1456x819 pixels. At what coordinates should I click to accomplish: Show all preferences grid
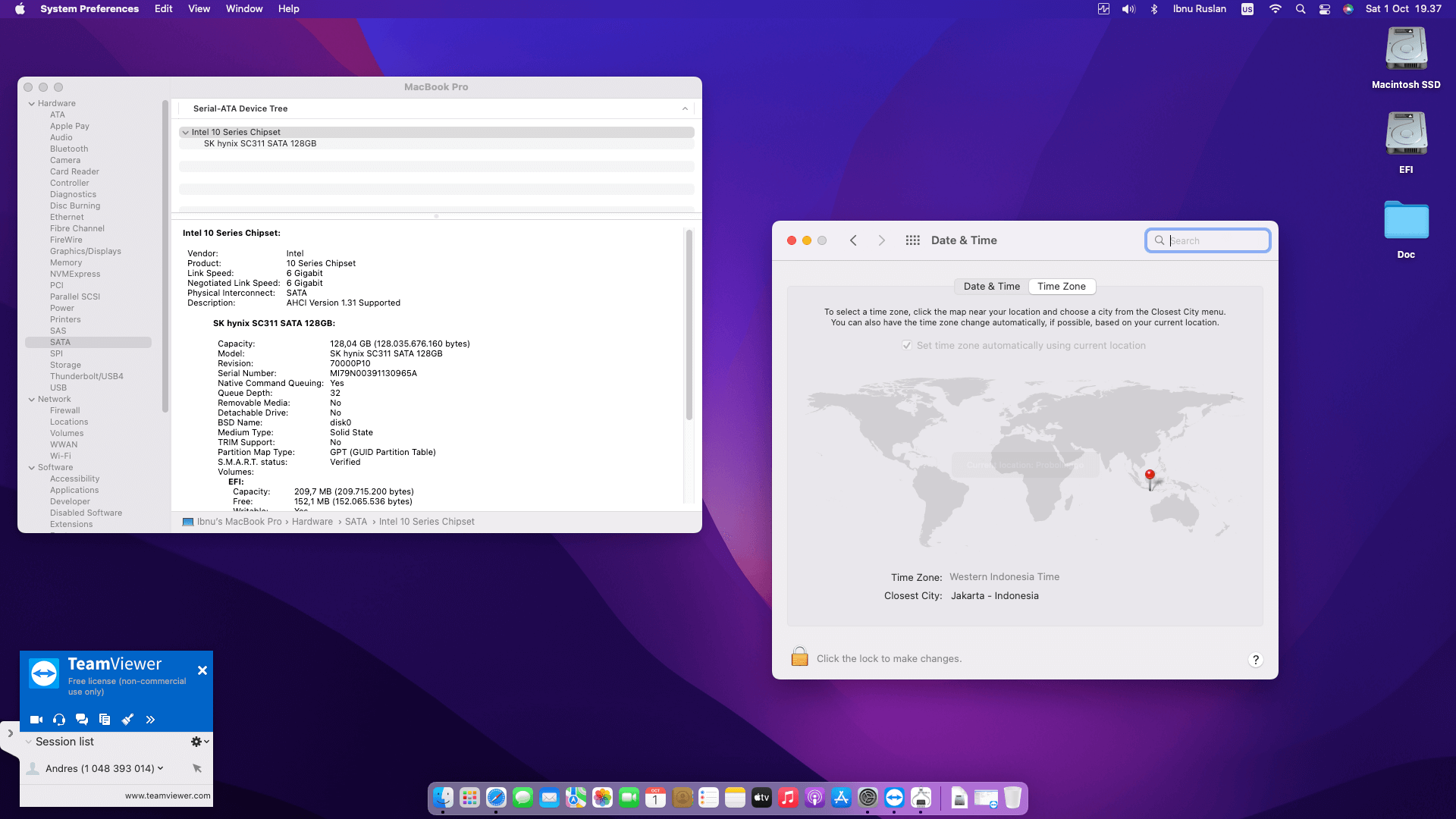(x=912, y=240)
